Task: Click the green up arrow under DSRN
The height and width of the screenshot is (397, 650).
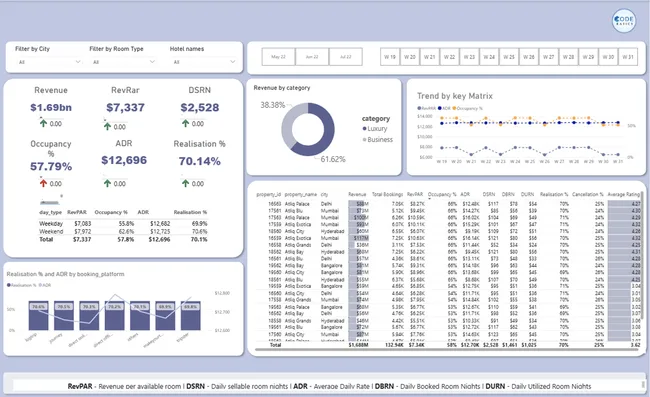Action: pos(185,123)
